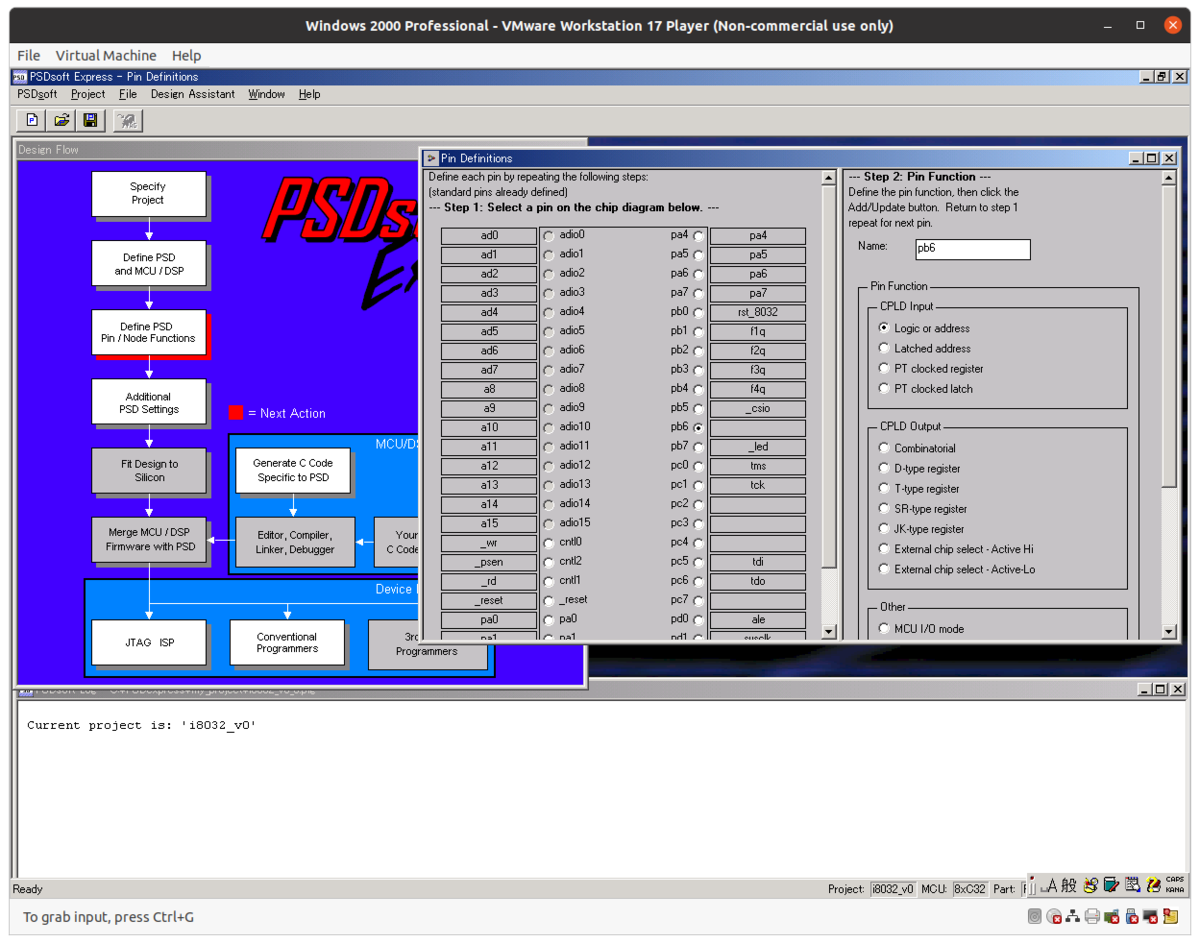Select the Combinatorial output option
The image size is (1200, 944).
coord(884,448)
